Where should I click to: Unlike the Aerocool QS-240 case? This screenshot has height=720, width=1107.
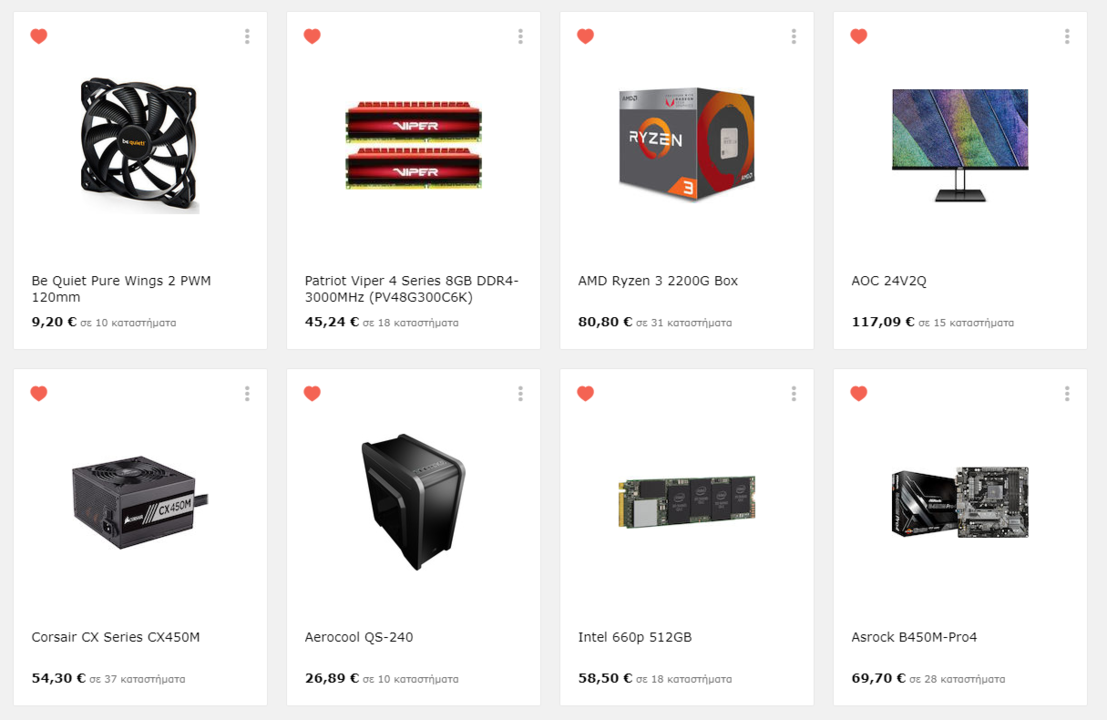(312, 393)
